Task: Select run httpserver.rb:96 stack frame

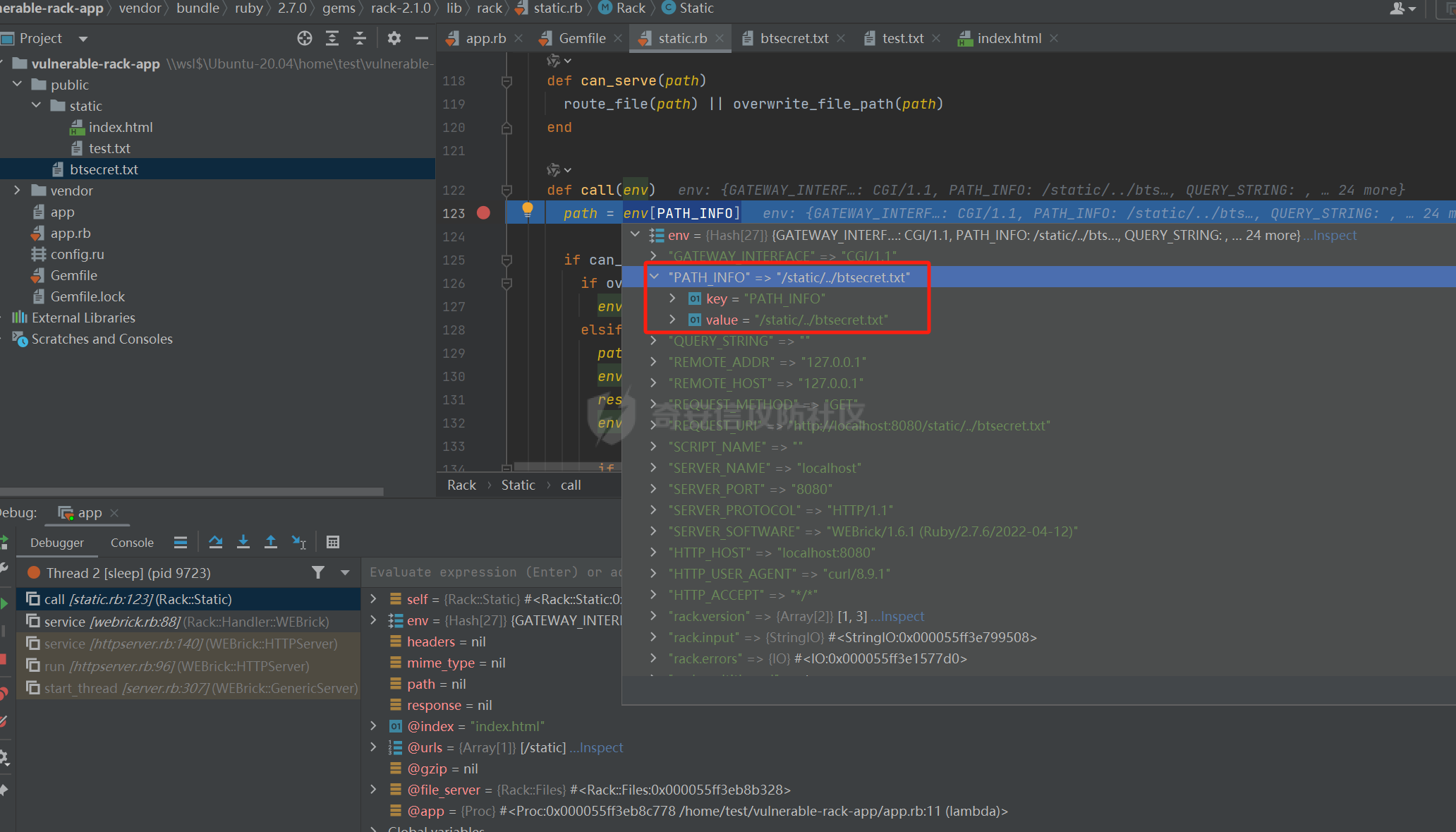Action: (x=188, y=665)
